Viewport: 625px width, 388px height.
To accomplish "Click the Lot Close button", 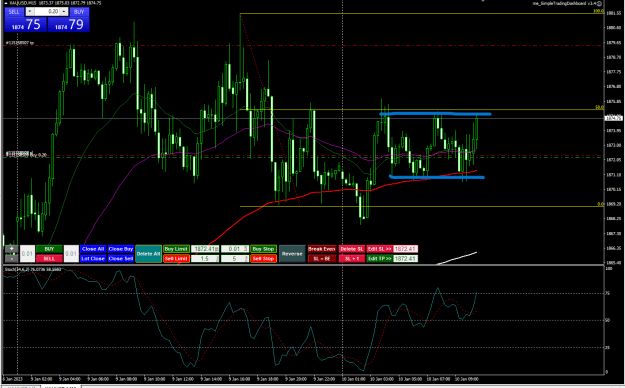I will (x=93, y=258).
